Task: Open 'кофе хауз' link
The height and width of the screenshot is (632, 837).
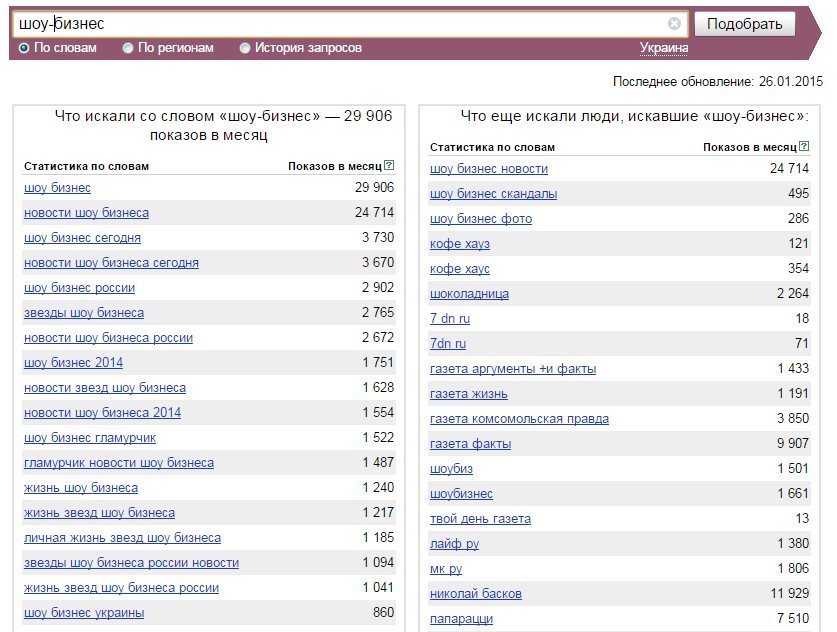Action: (460, 244)
